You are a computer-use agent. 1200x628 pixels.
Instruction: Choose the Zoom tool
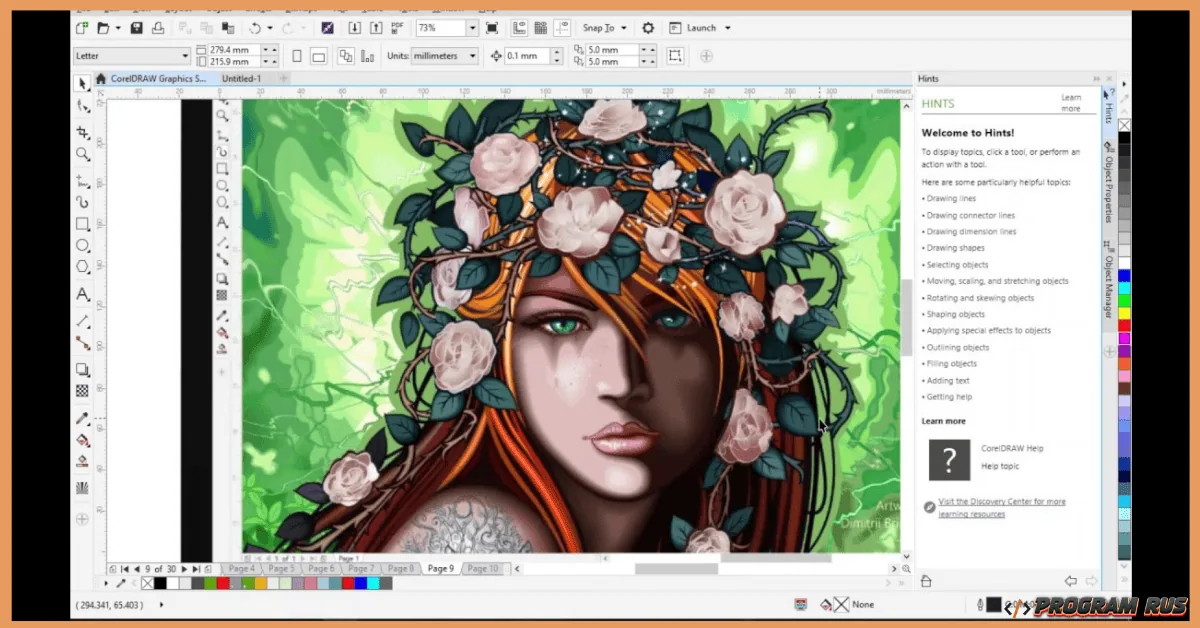coord(83,155)
